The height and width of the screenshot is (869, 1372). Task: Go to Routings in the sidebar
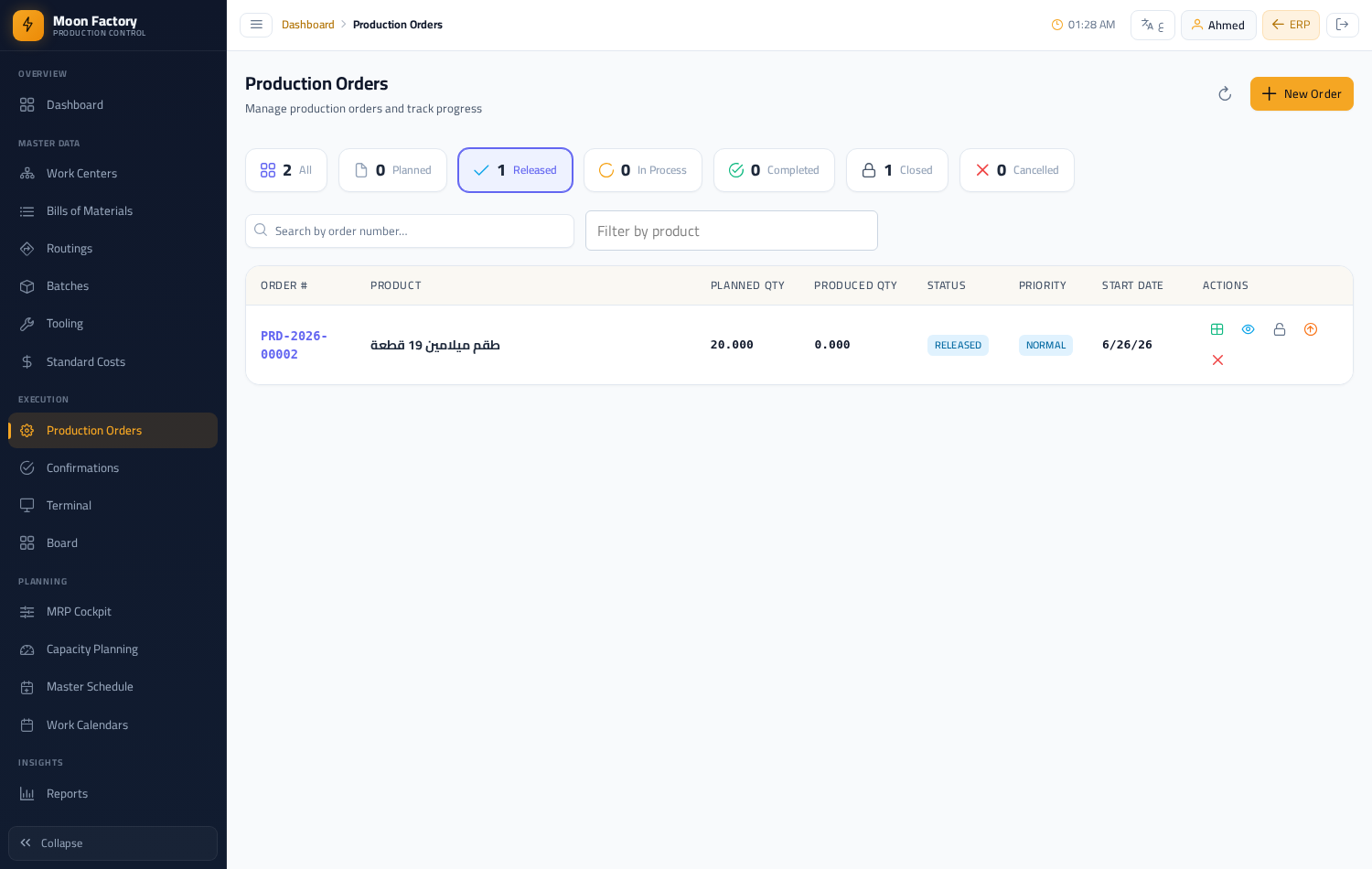point(113,249)
